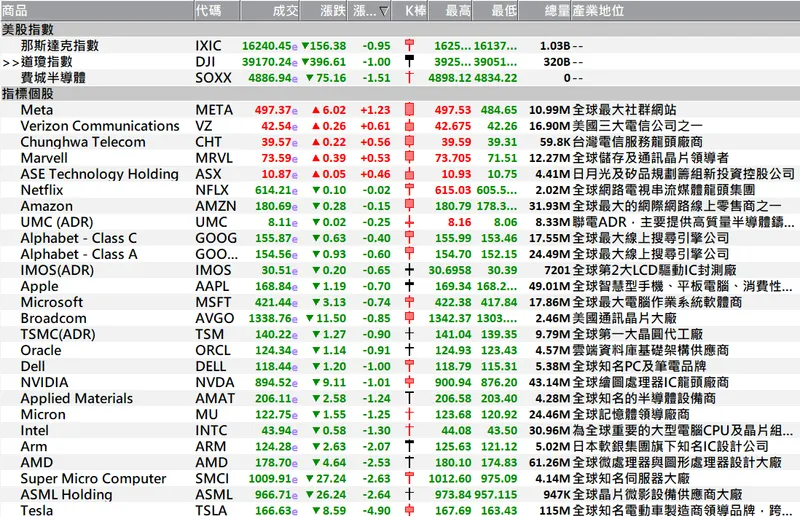This screenshot has height=517, width=800.
Task: Click NVIDIA's percent change -1.01
Action: (376, 382)
